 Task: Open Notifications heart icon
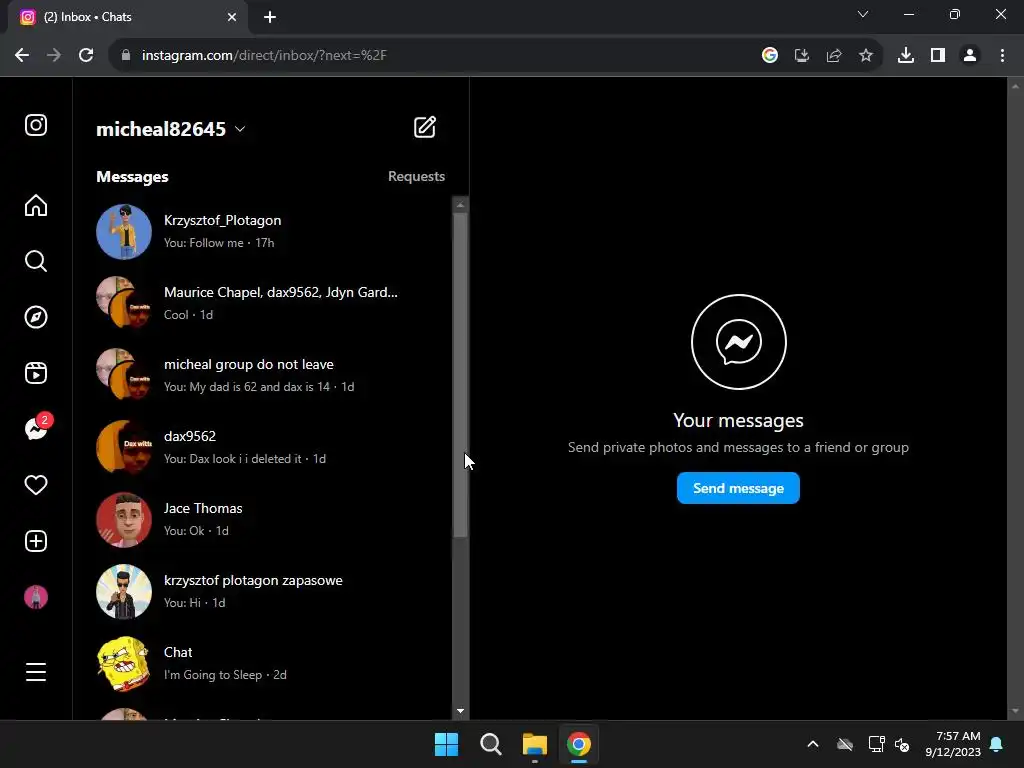[36, 485]
